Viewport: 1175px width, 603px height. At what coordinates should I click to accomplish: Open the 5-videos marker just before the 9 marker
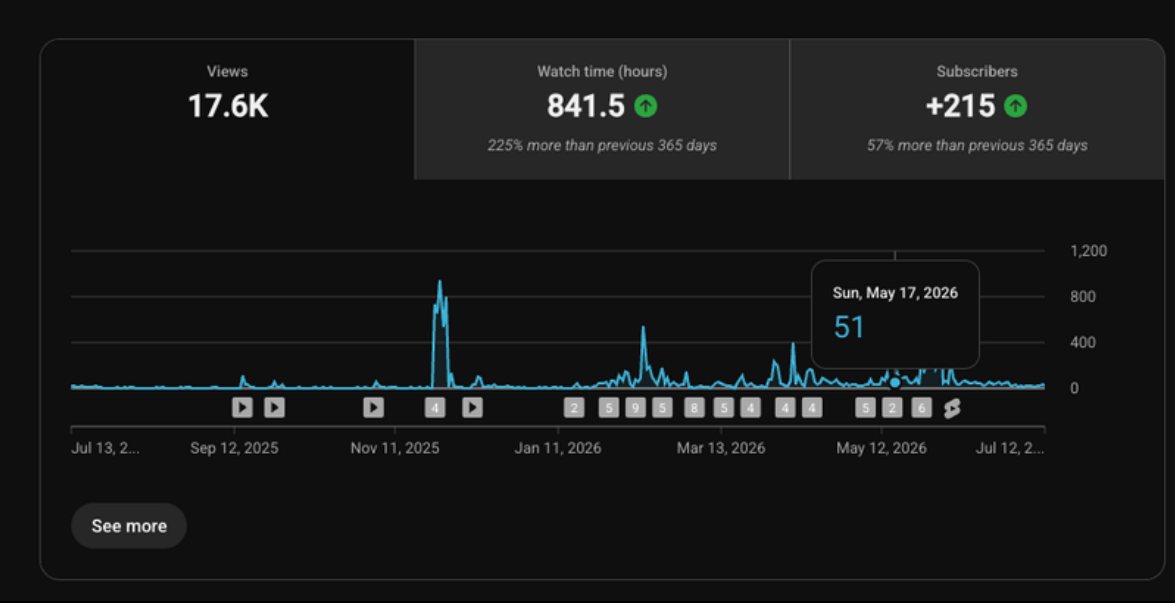(x=608, y=407)
